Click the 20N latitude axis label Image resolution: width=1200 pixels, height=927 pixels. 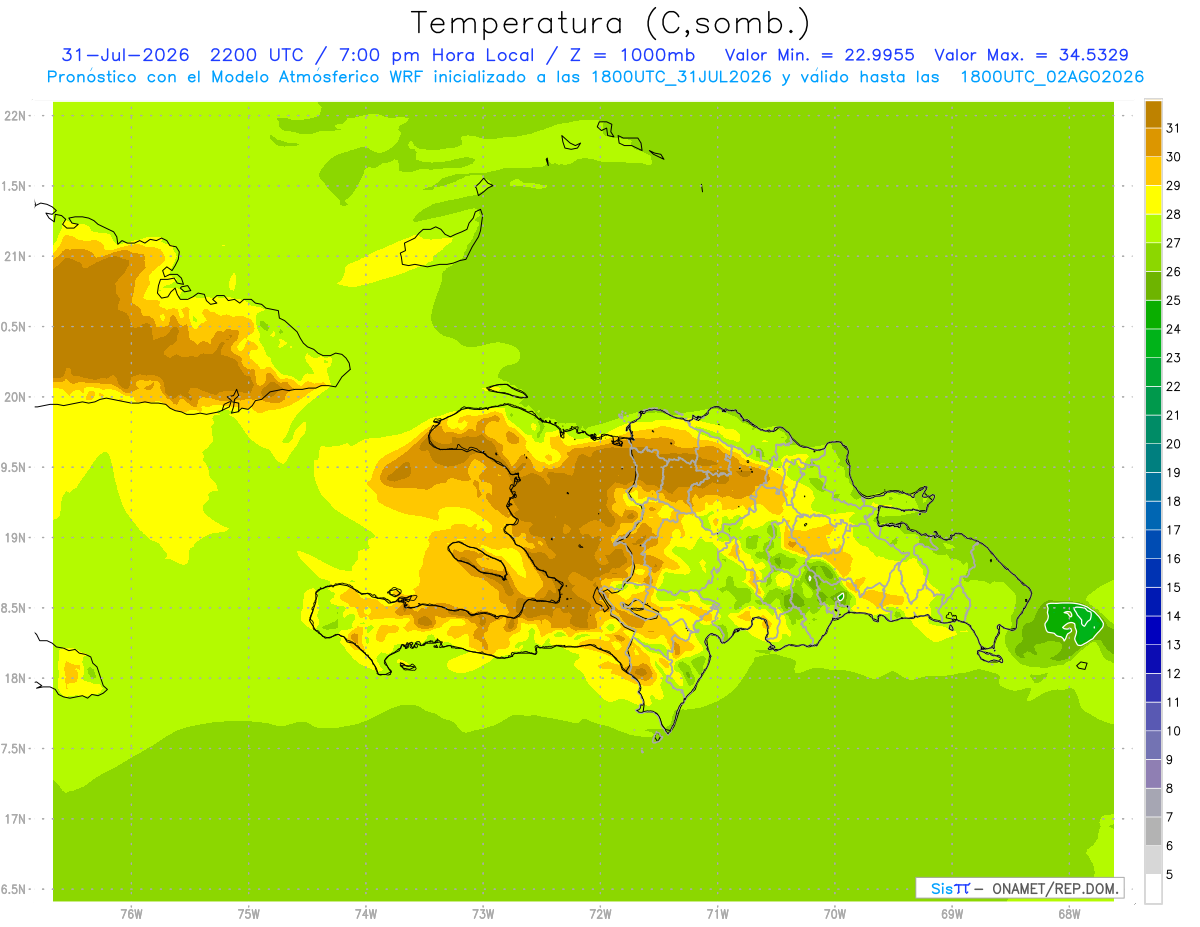coord(15,397)
